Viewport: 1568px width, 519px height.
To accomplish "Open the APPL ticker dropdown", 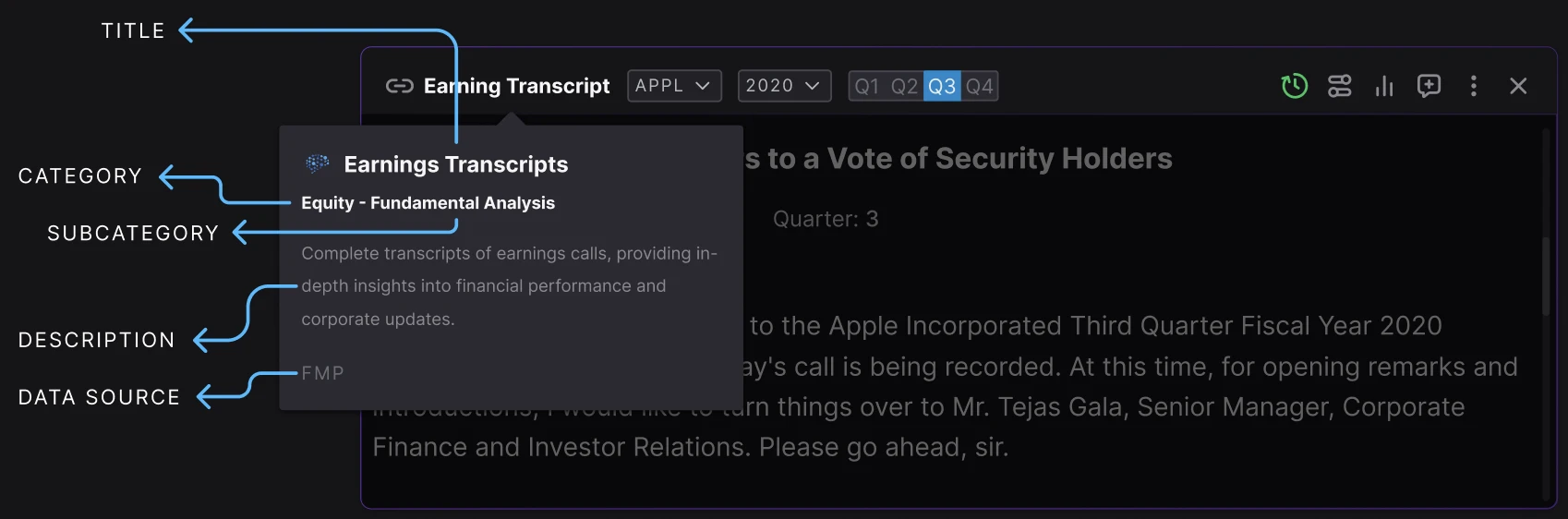I will (674, 86).
